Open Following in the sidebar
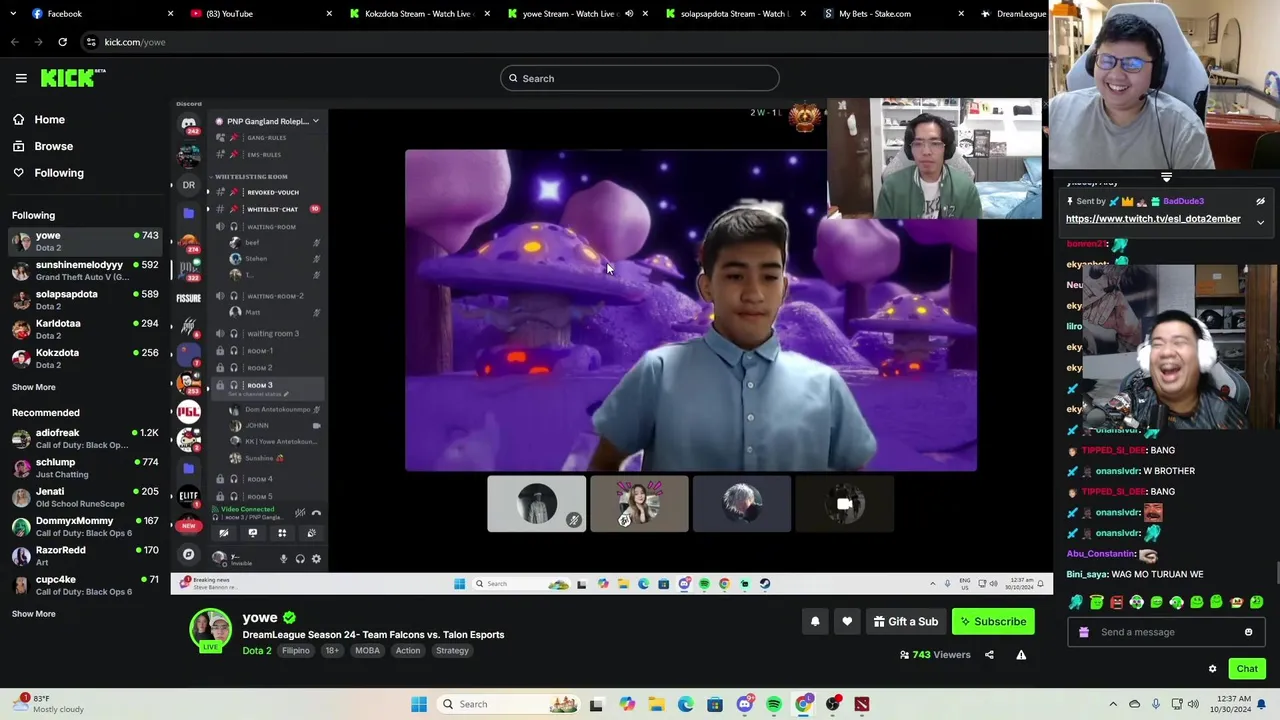The width and height of the screenshot is (1280, 720). (x=59, y=173)
